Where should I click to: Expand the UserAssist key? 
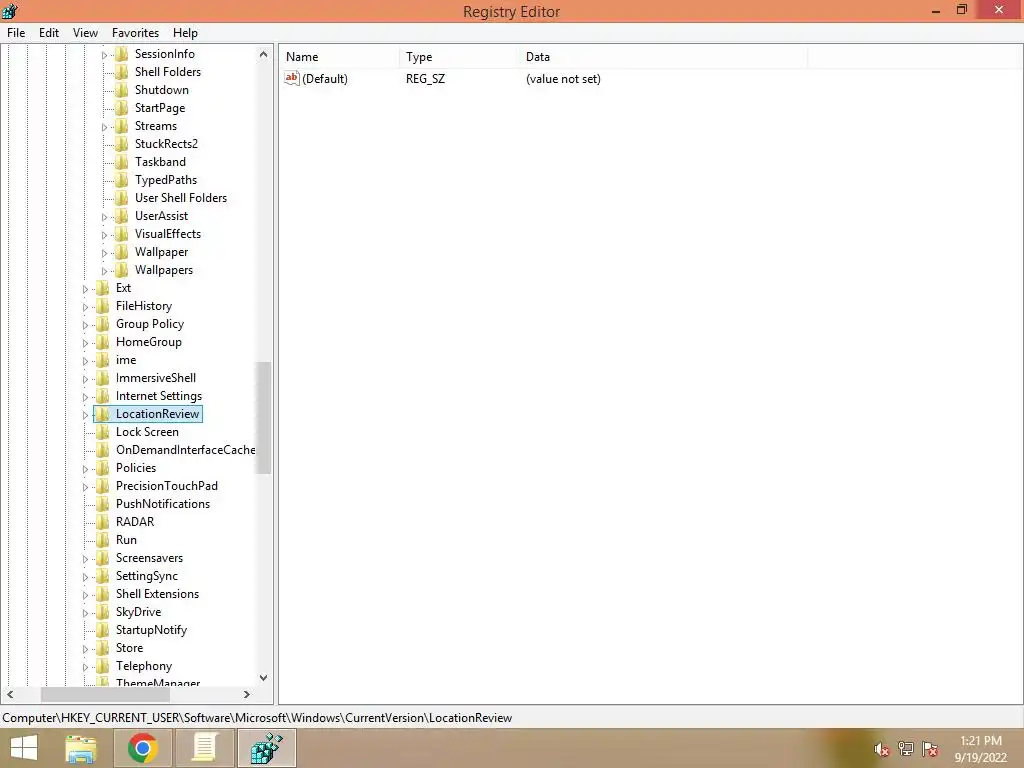point(104,217)
